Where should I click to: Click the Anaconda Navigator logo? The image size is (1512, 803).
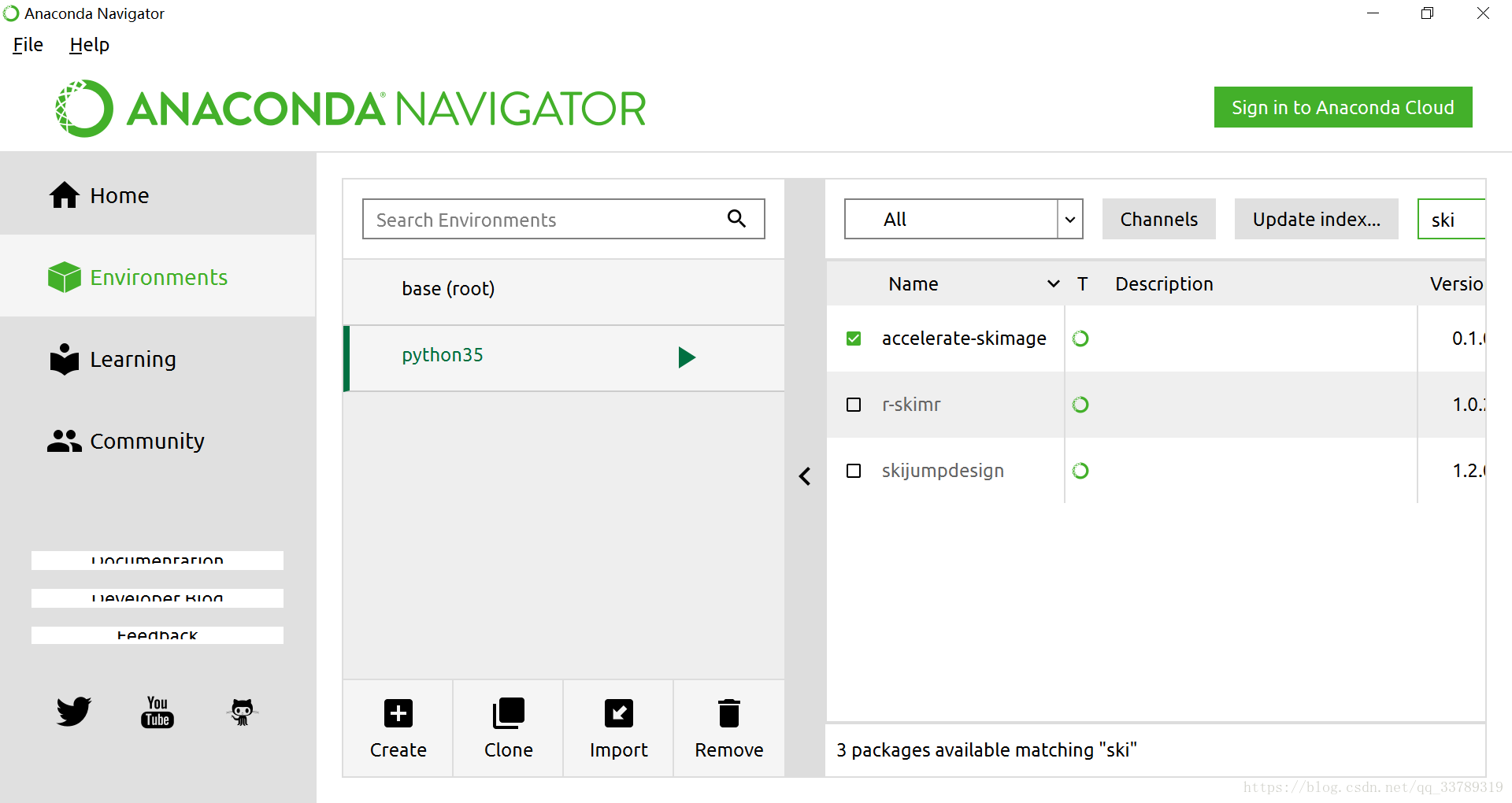tap(350, 109)
